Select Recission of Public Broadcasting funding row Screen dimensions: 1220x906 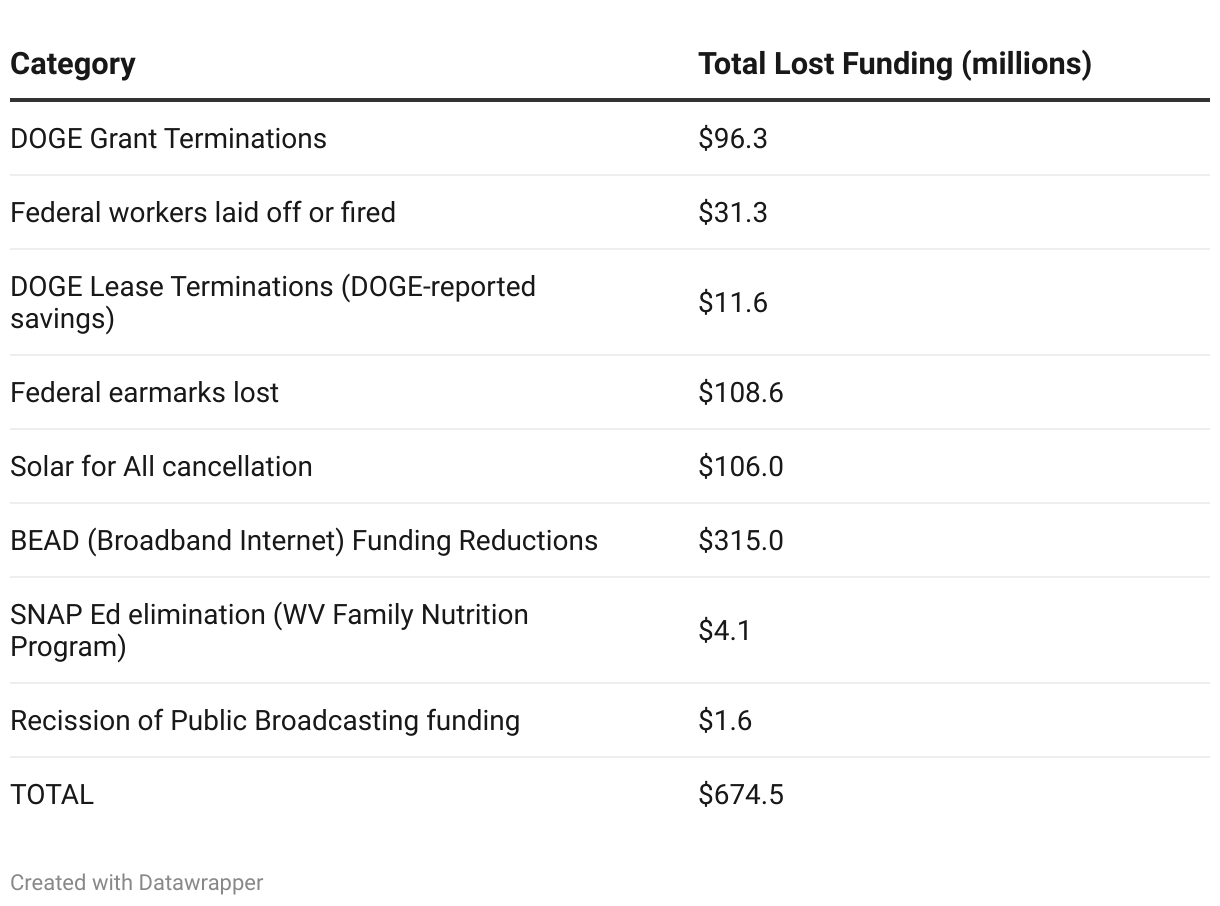[x=265, y=720]
